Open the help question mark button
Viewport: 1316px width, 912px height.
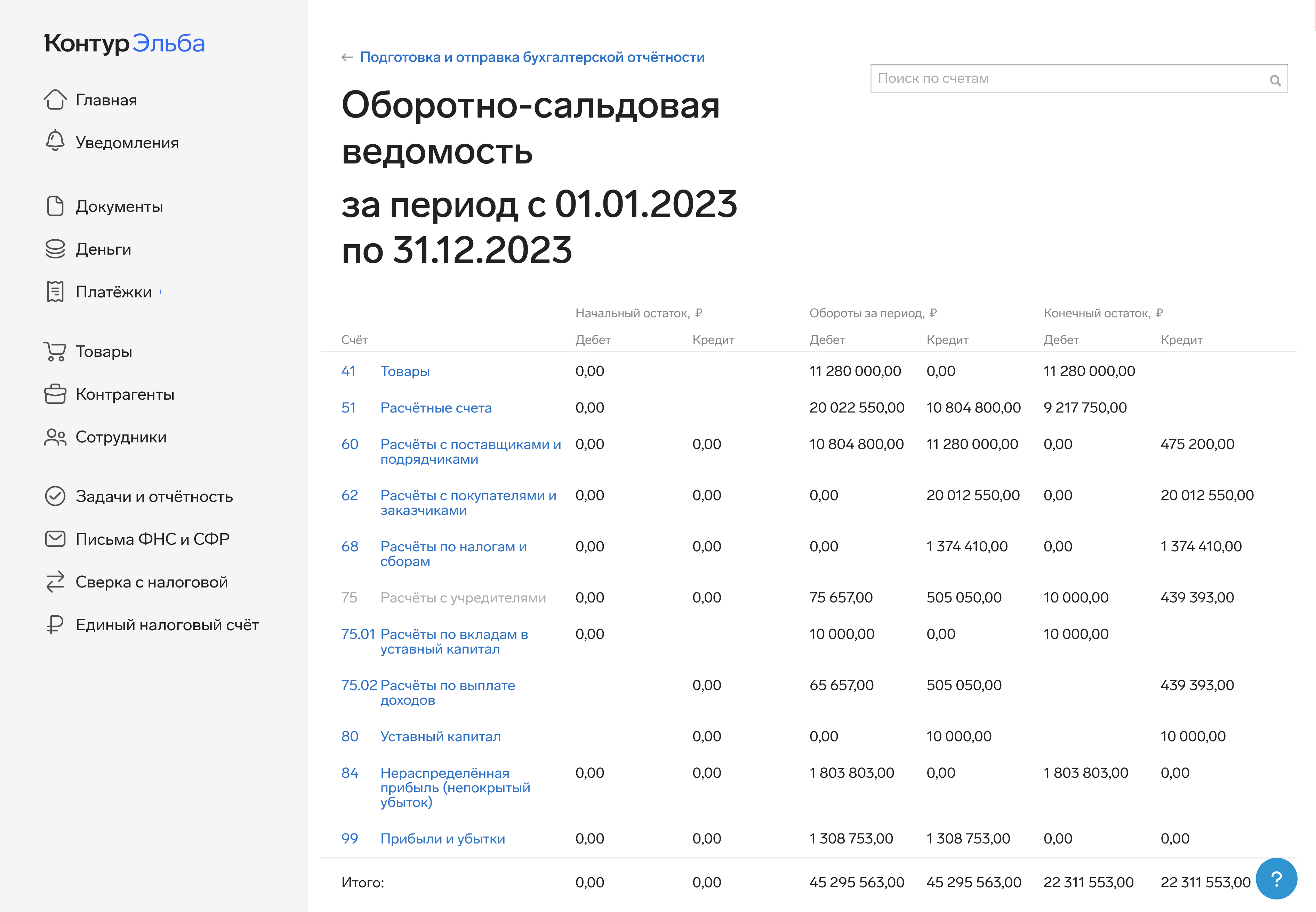1276,879
